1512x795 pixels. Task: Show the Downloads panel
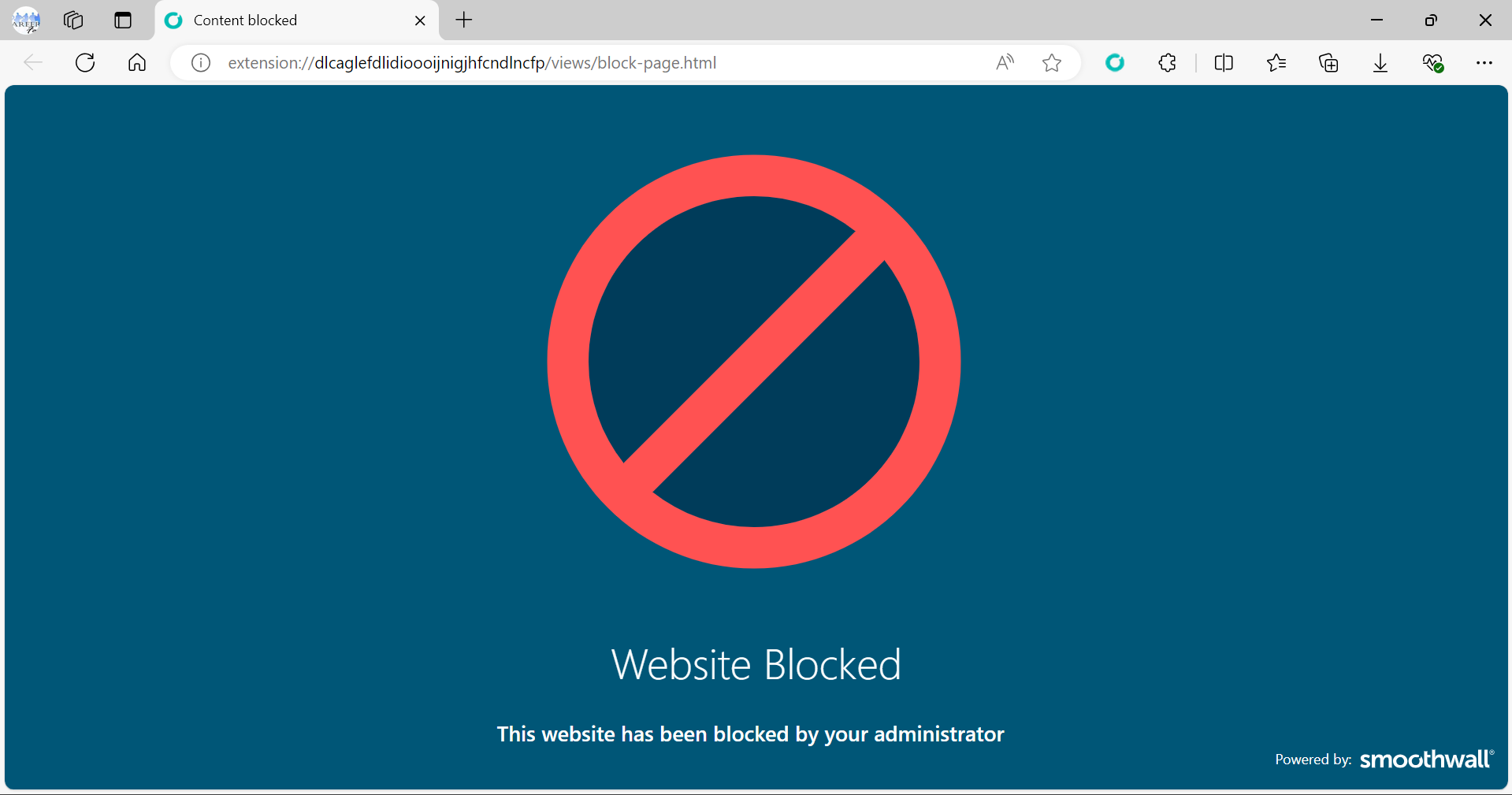point(1380,62)
